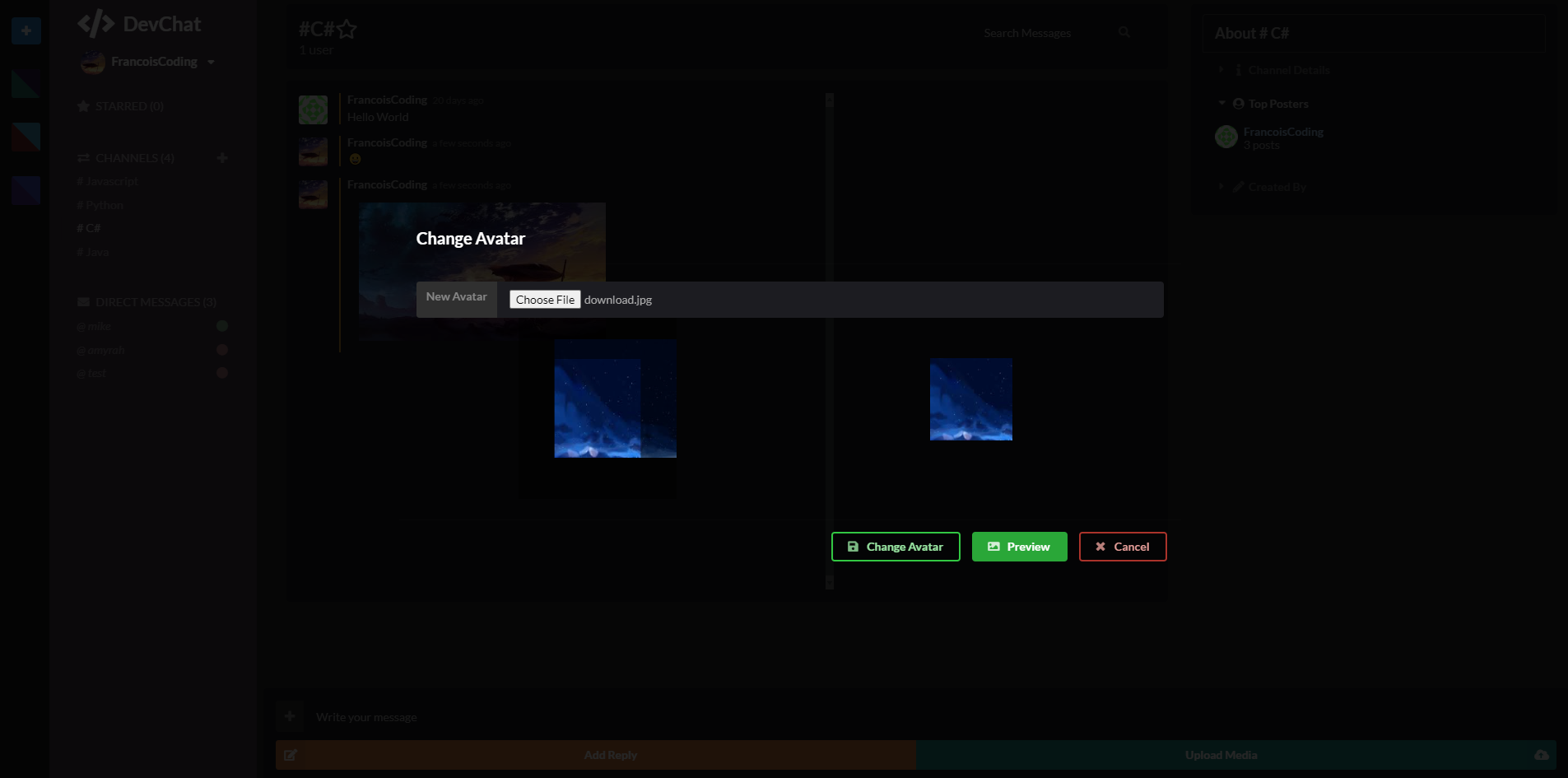Screen dimensions: 1568x778
Task: Click the Created By pencil icon
Action: click(1239, 187)
